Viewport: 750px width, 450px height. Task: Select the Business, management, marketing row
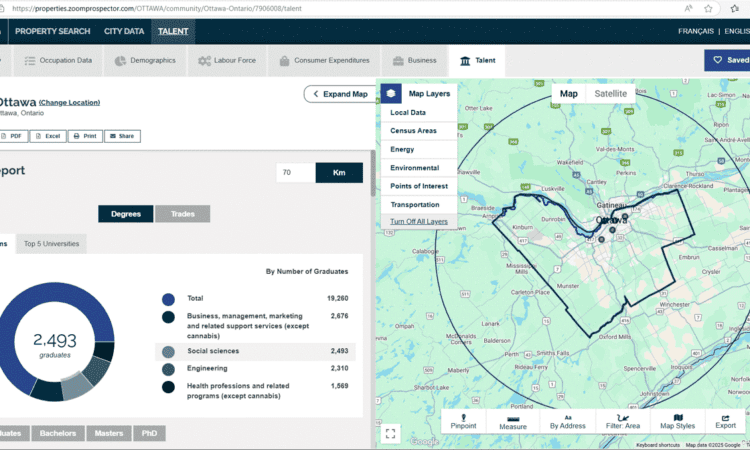(255, 326)
